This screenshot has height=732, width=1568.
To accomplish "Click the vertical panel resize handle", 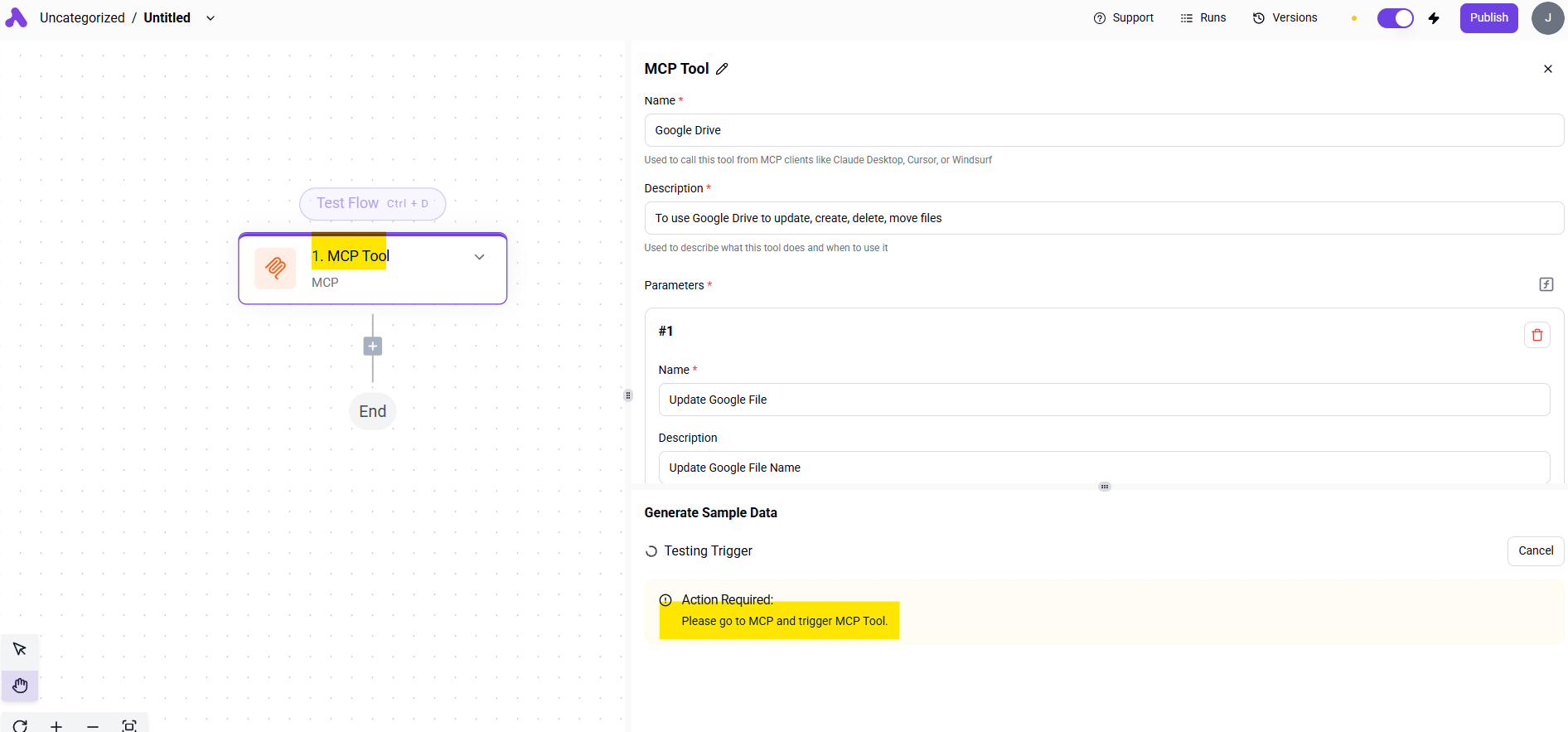I will coord(628,395).
